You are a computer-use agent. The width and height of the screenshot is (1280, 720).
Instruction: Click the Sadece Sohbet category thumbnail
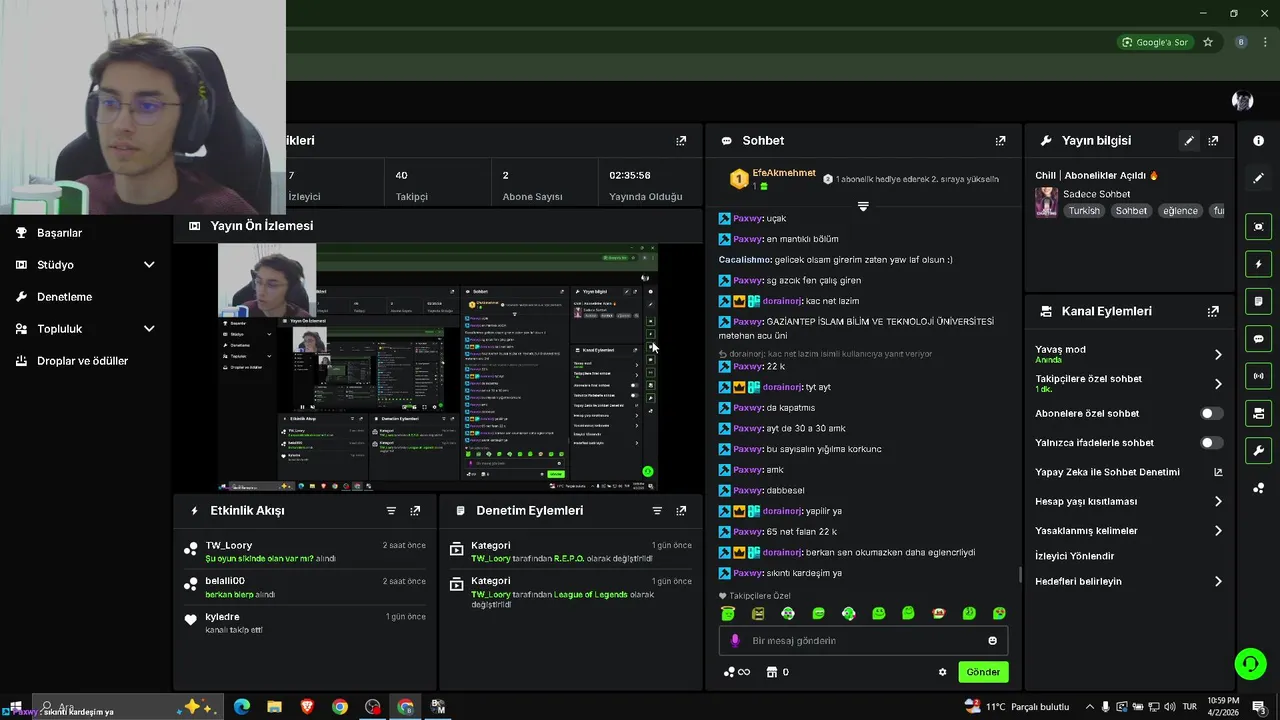pos(1046,202)
